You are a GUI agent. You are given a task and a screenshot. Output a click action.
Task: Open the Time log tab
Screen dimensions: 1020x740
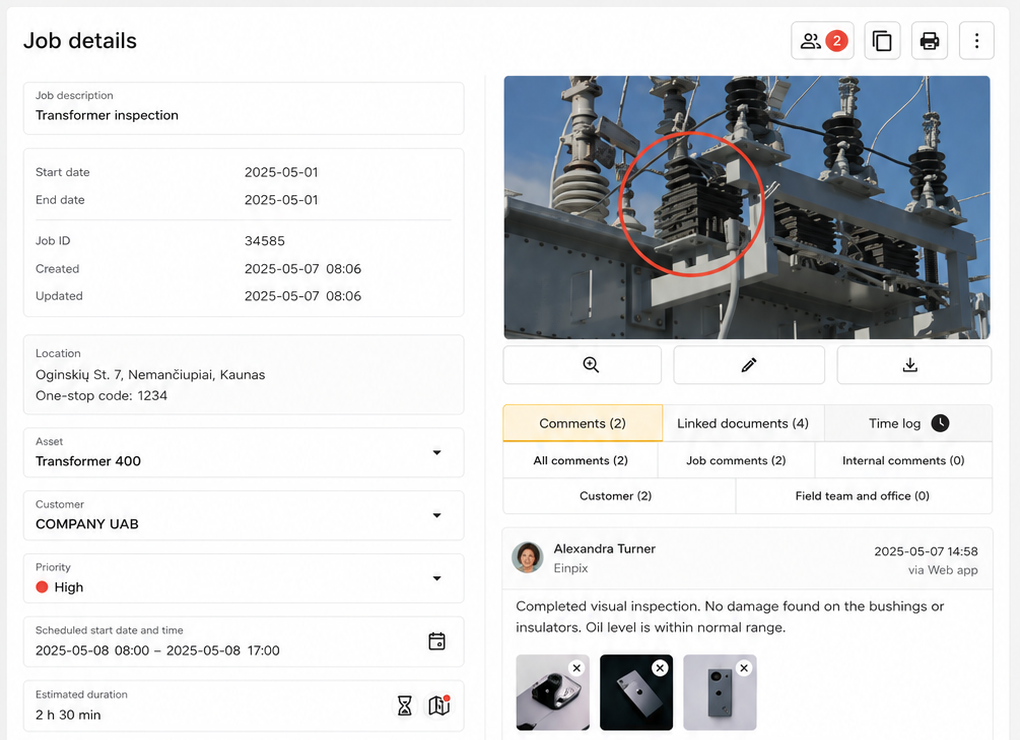tap(908, 423)
